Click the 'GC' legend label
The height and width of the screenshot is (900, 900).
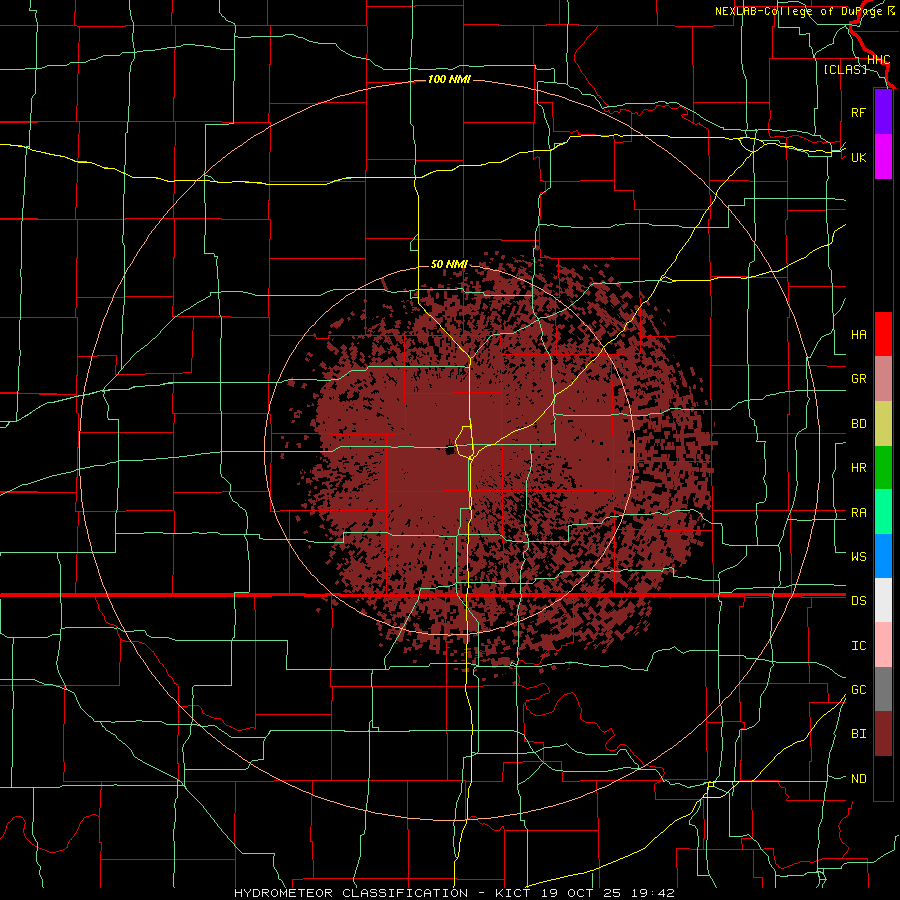click(x=859, y=690)
